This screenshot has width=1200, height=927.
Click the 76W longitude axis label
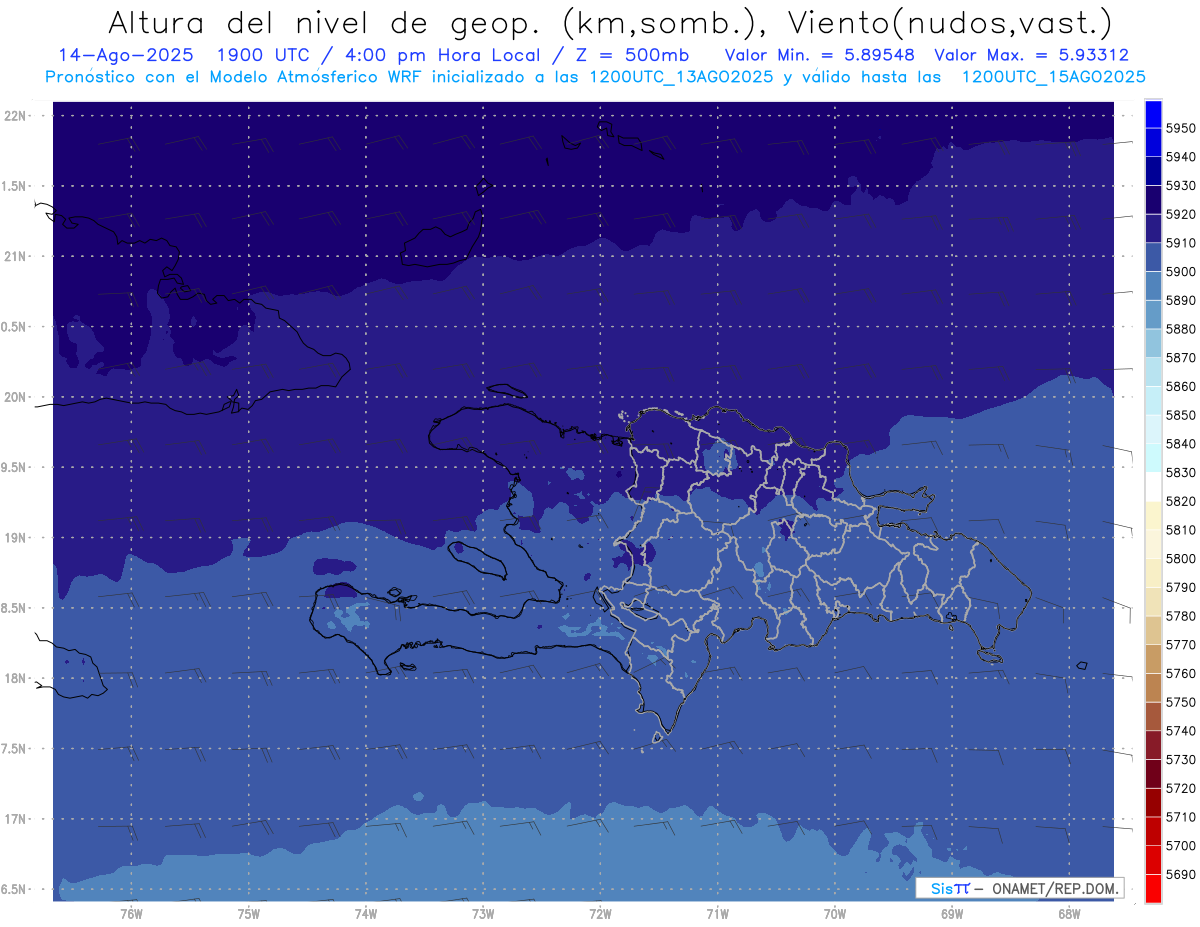coord(131,913)
